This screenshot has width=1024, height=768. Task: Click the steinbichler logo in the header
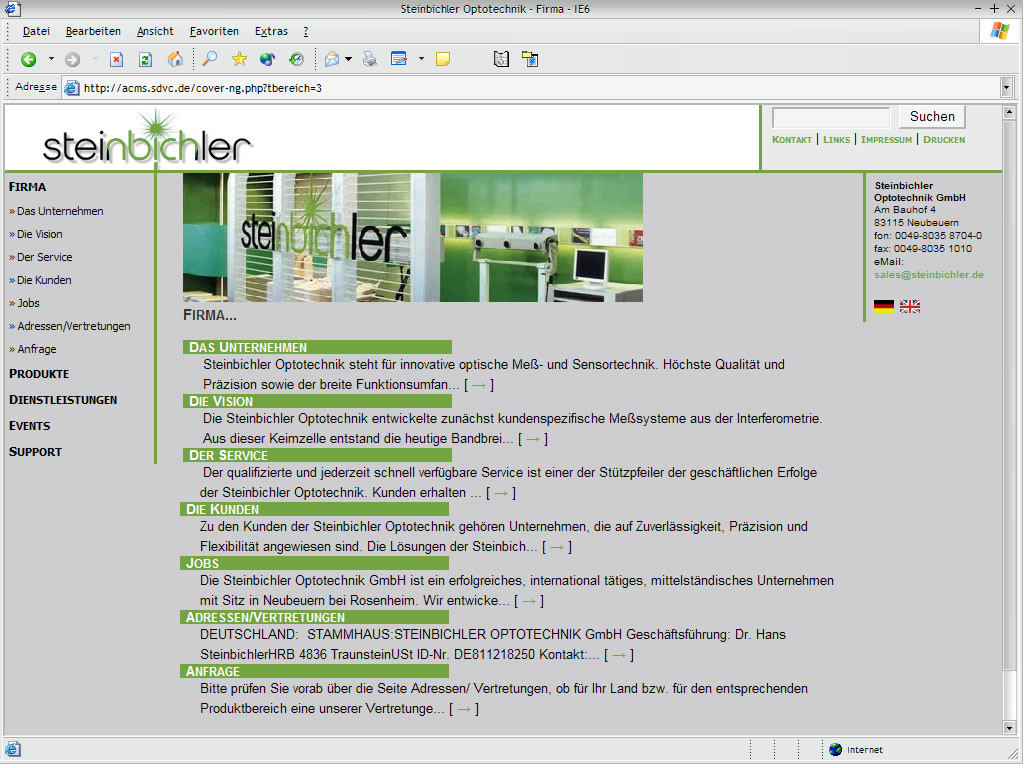(147, 138)
